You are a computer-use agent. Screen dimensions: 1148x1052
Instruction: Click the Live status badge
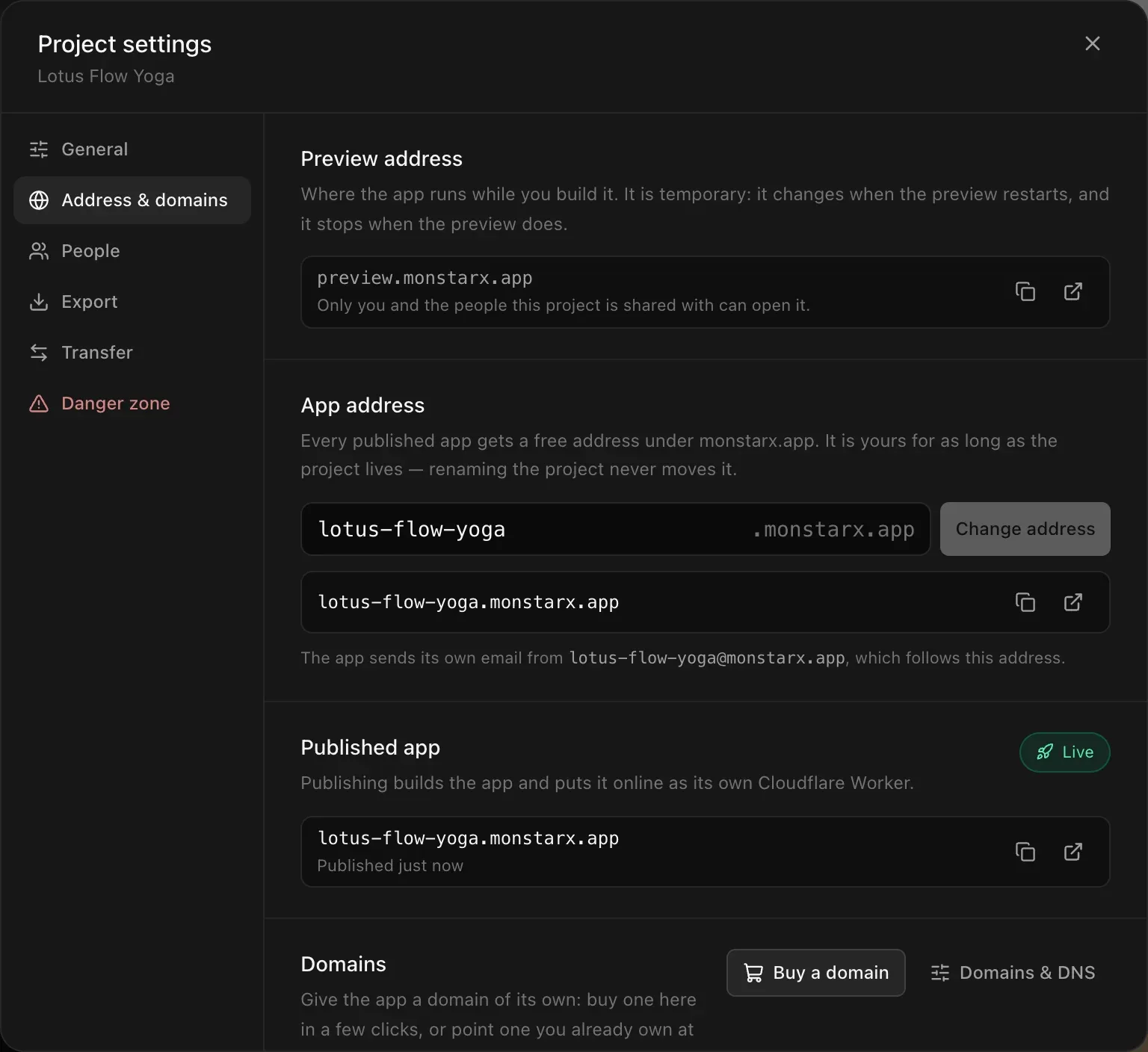point(1064,752)
